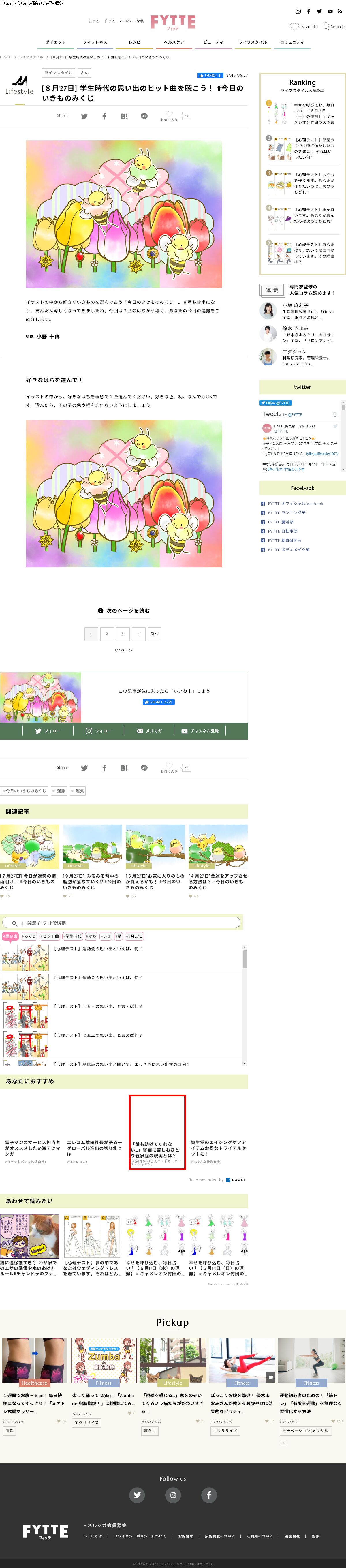Image resolution: width=346 pixels, height=1568 pixels.
Task: Click the YouTube チャンネル登録 icon in green bar
Action: click(184, 731)
